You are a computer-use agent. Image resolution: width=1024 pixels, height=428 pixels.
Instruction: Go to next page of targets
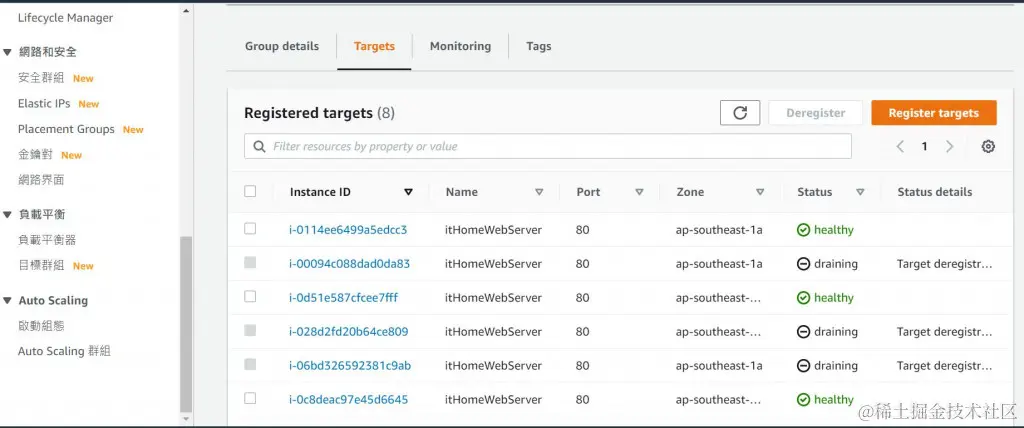pyautogui.click(x=950, y=146)
